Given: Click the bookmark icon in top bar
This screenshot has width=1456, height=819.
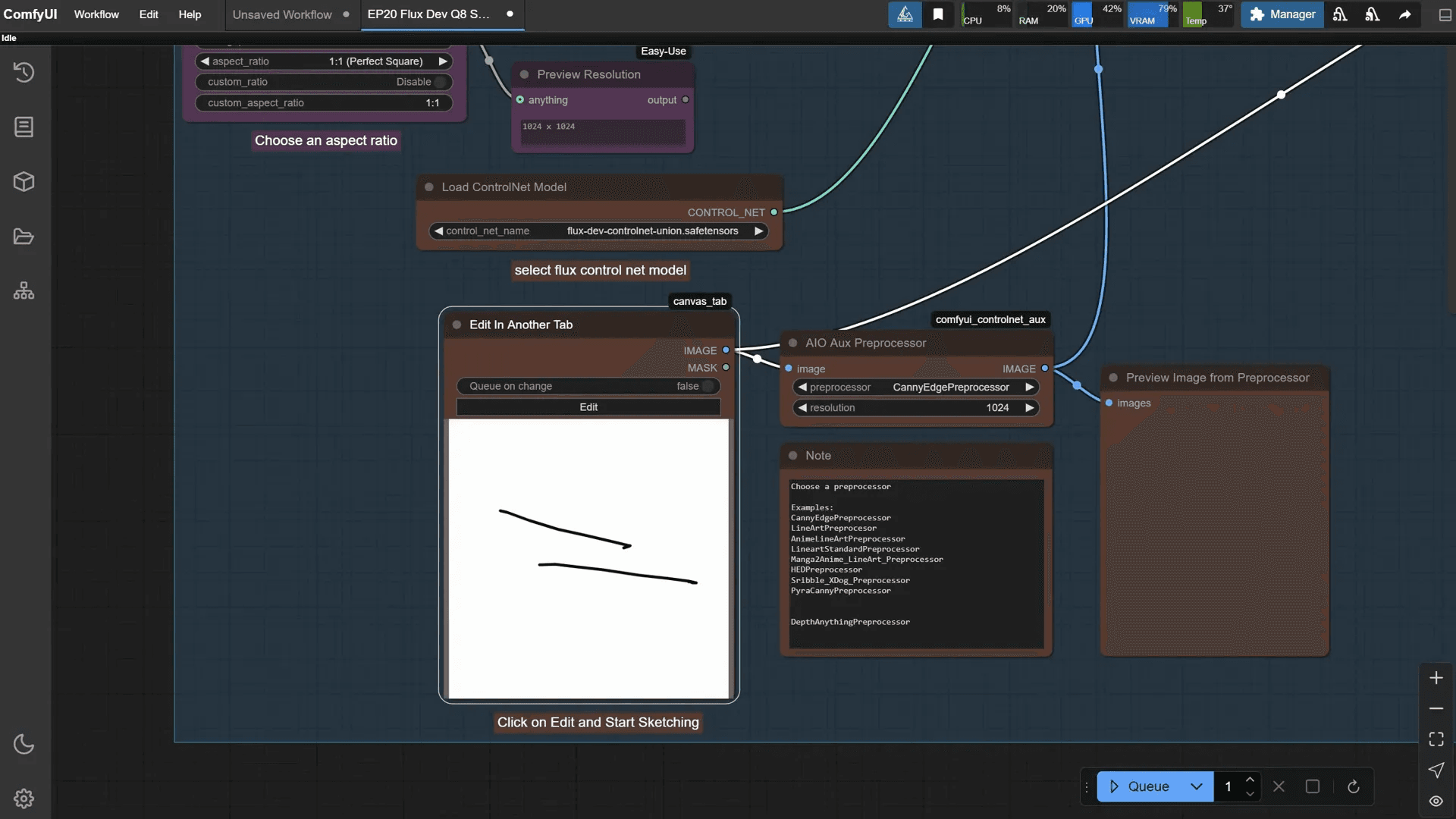Looking at the screenshot, I should (x=938, y=14).
